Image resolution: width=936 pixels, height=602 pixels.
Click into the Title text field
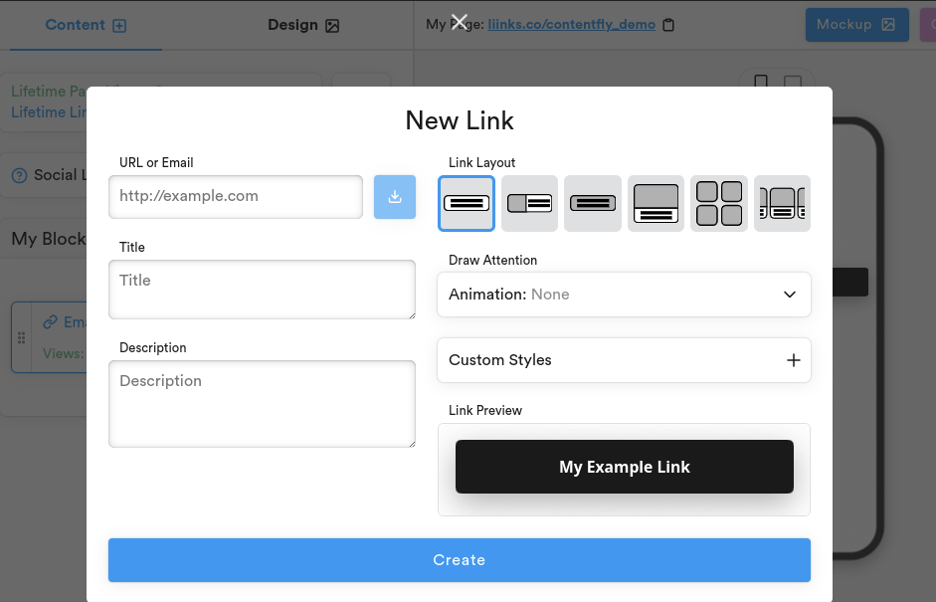pyautogui.click(x=262, y=289)
